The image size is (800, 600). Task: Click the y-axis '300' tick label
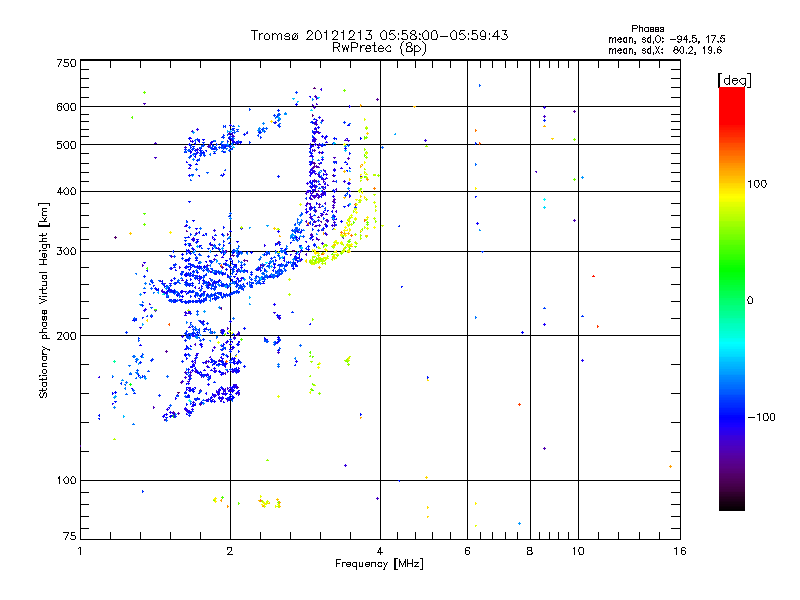pos(66,252)
